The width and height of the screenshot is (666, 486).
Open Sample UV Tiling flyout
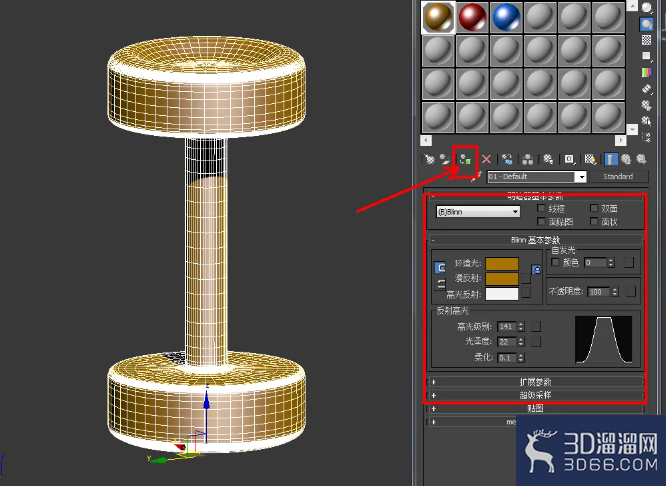tap(646, 56)
